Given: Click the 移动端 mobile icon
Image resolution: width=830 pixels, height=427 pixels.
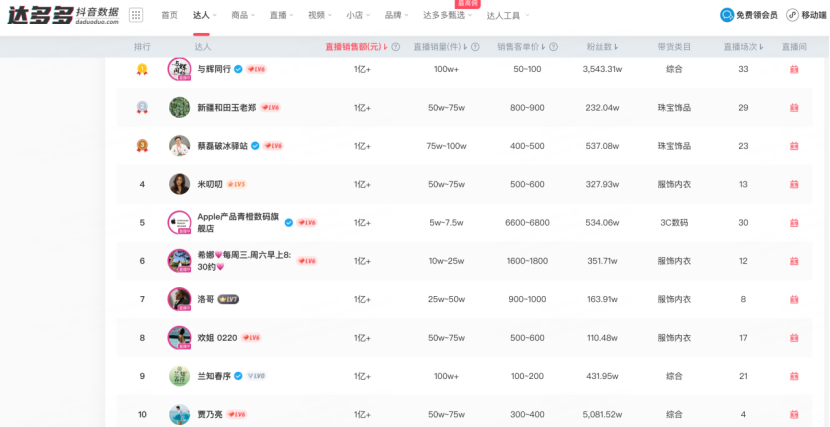Looking at the screenshot, I should [806, 15].
